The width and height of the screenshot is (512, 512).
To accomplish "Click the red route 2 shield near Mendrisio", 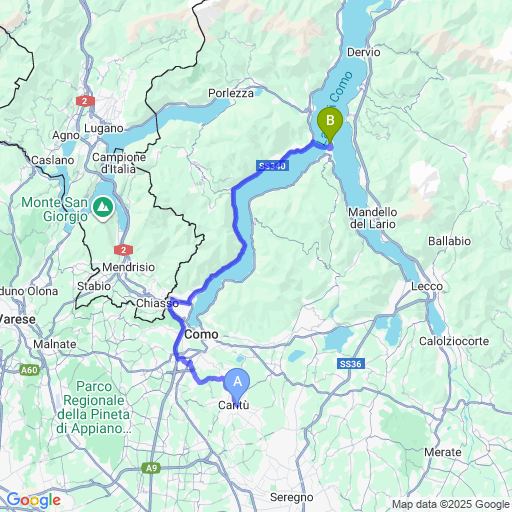I will tap(124, 250).
